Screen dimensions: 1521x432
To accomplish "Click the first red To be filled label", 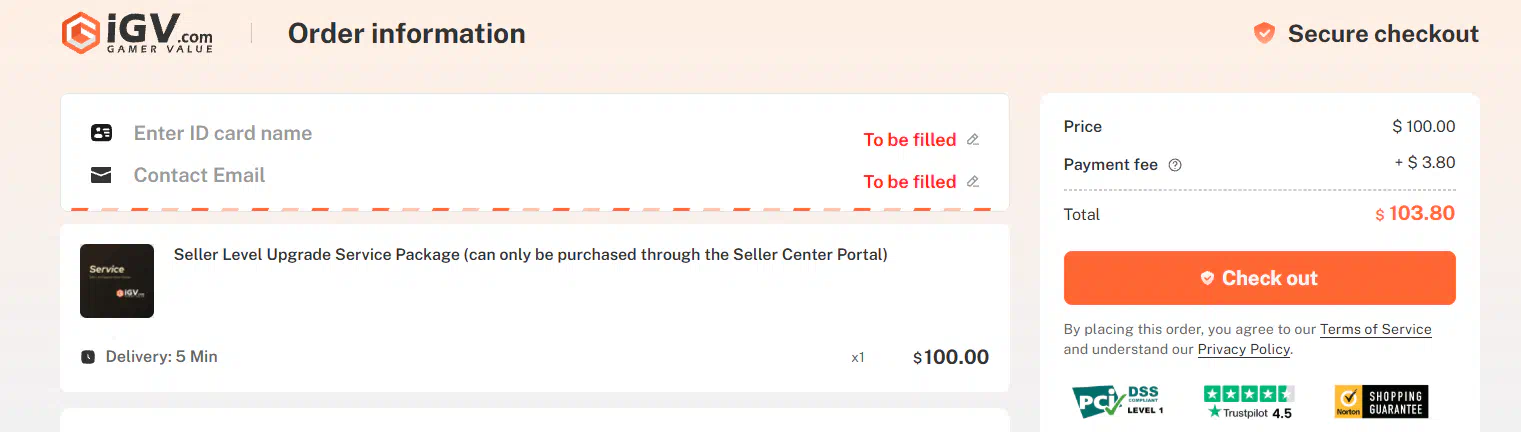I will (910, 139).
